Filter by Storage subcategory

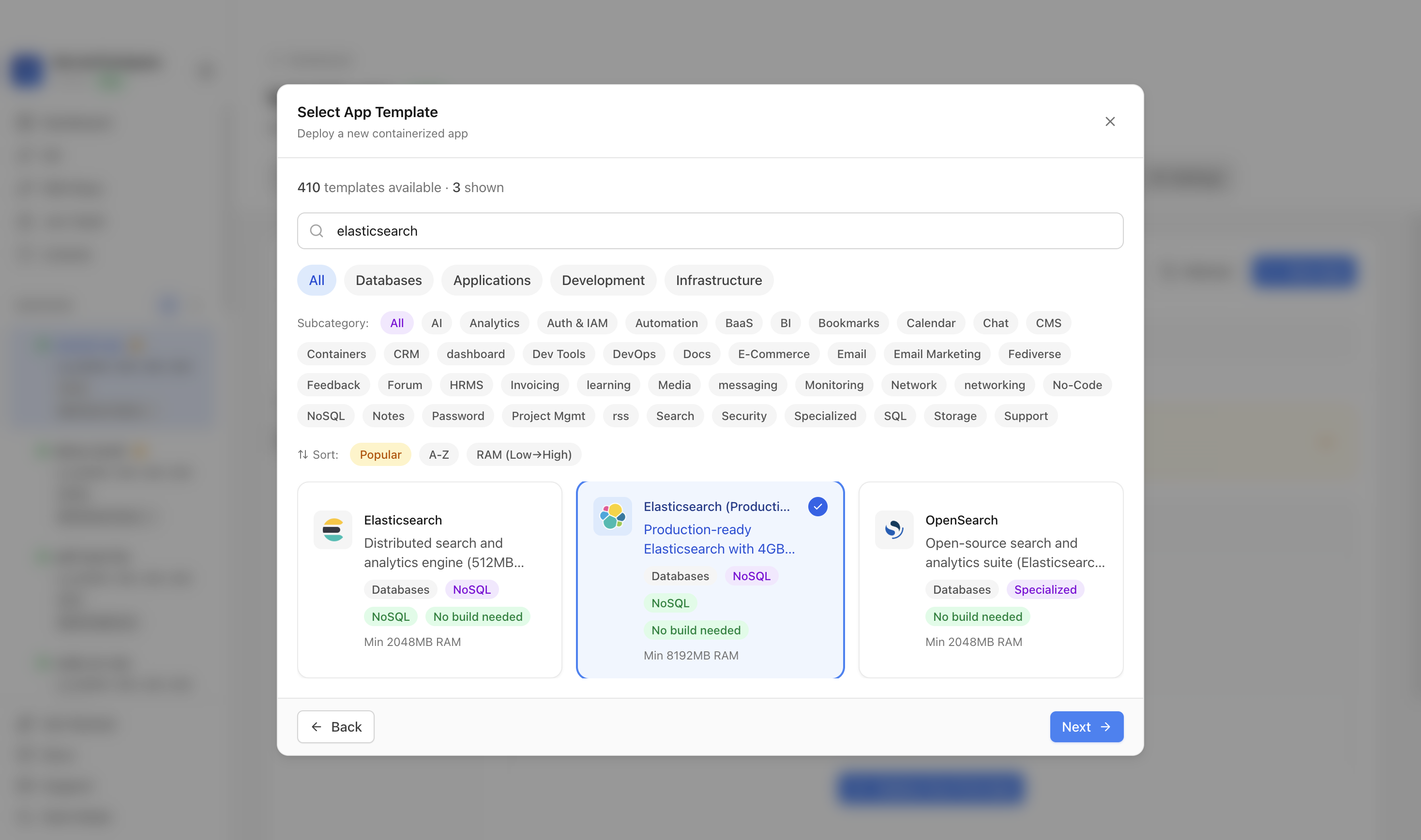(x=954, y=416)
